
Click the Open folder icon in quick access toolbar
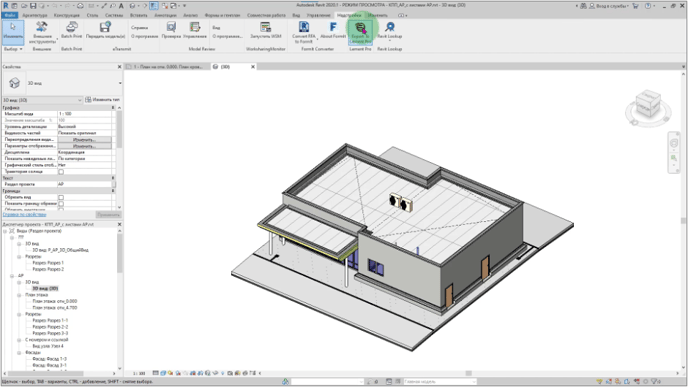click(x=24, y=6)
